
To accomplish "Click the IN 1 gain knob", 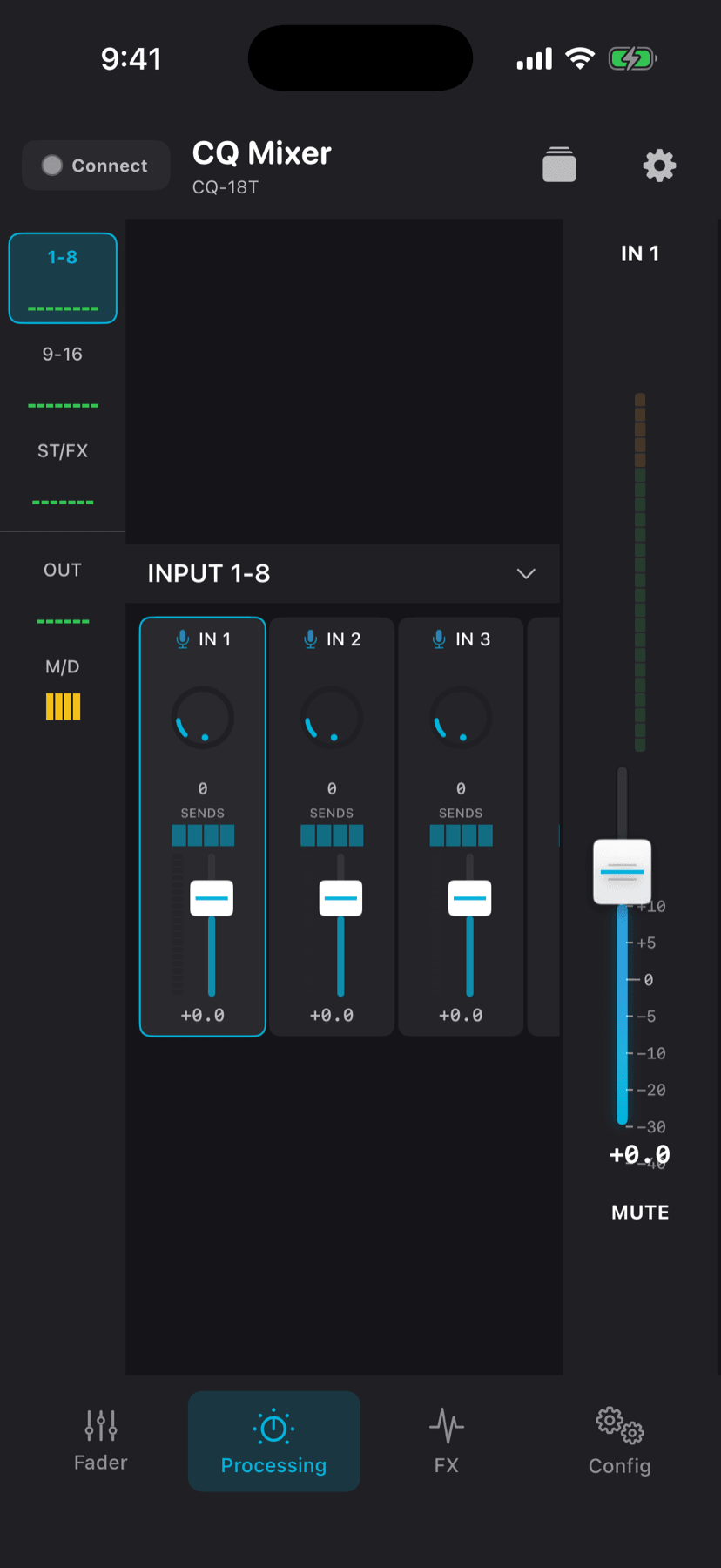I will 203,718.
